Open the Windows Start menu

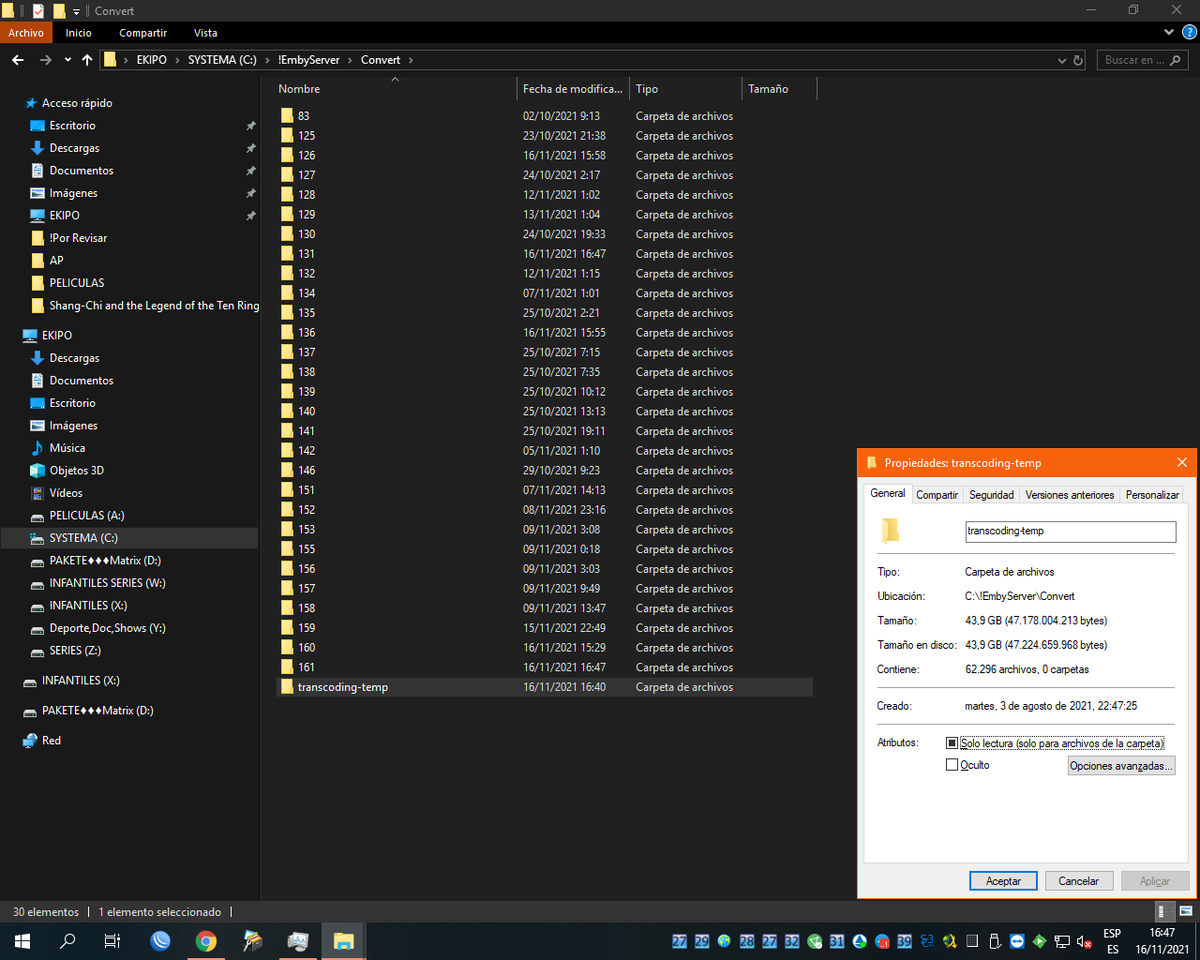point(21,941)
